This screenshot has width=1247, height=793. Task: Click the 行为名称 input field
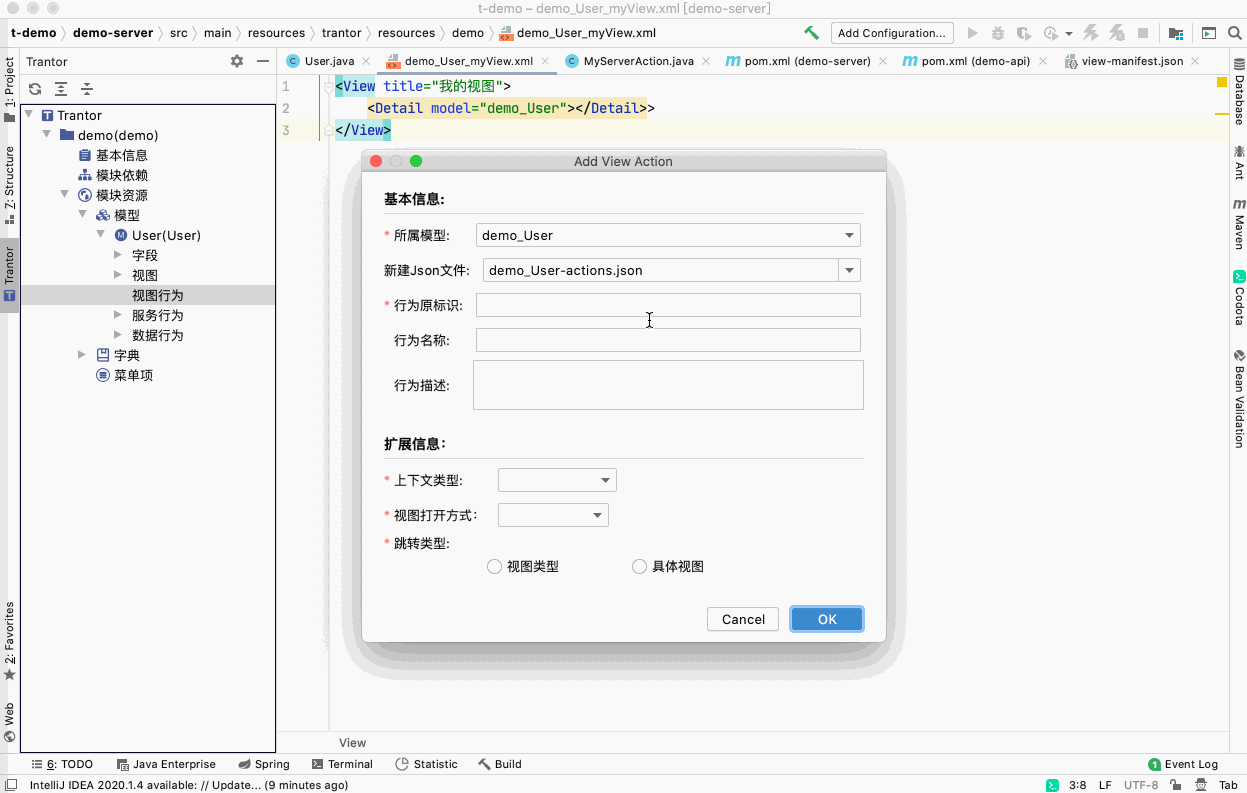[x=668, y=340]
